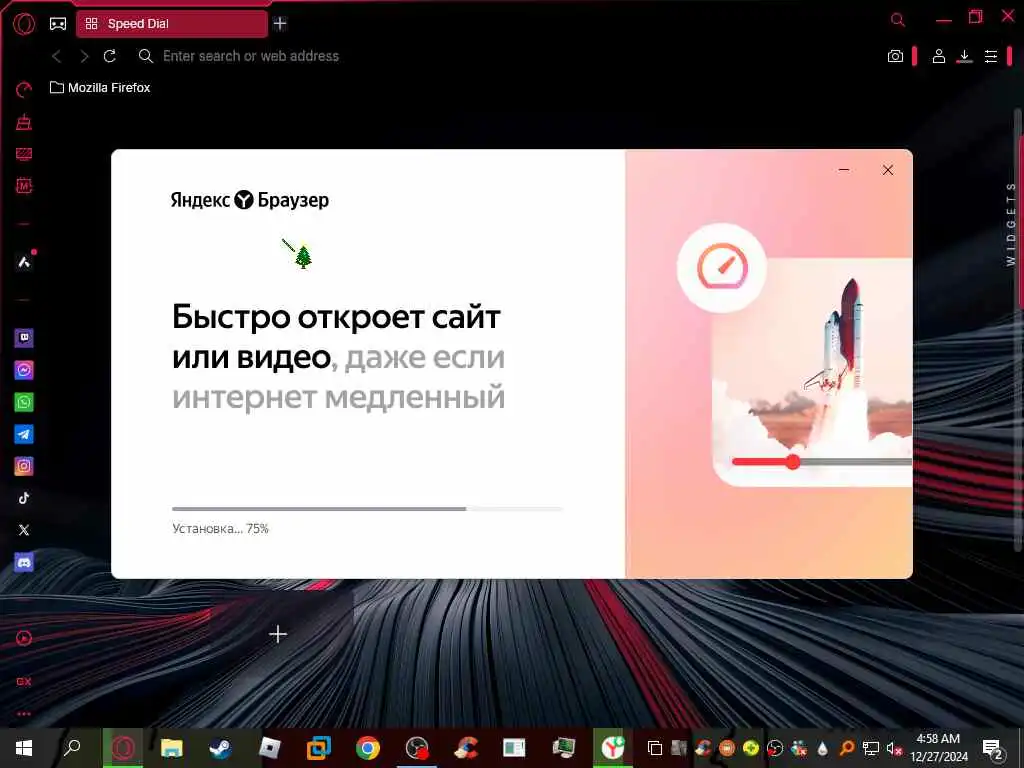Image resolution: width=1024 pixels, height=768 pixels.
Task: Open Google Chrome from taskbar
Action: point(368,748)
